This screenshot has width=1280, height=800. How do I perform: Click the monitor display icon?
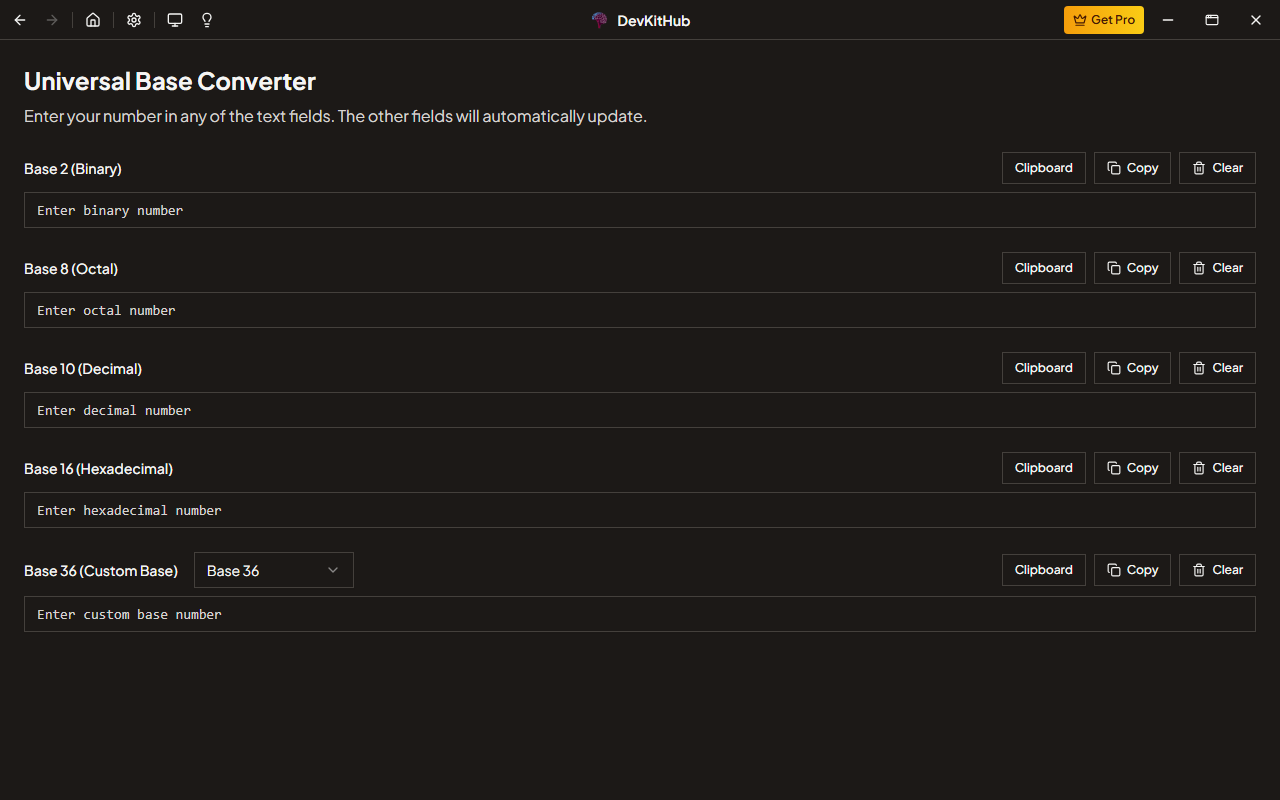coord(175,20)
